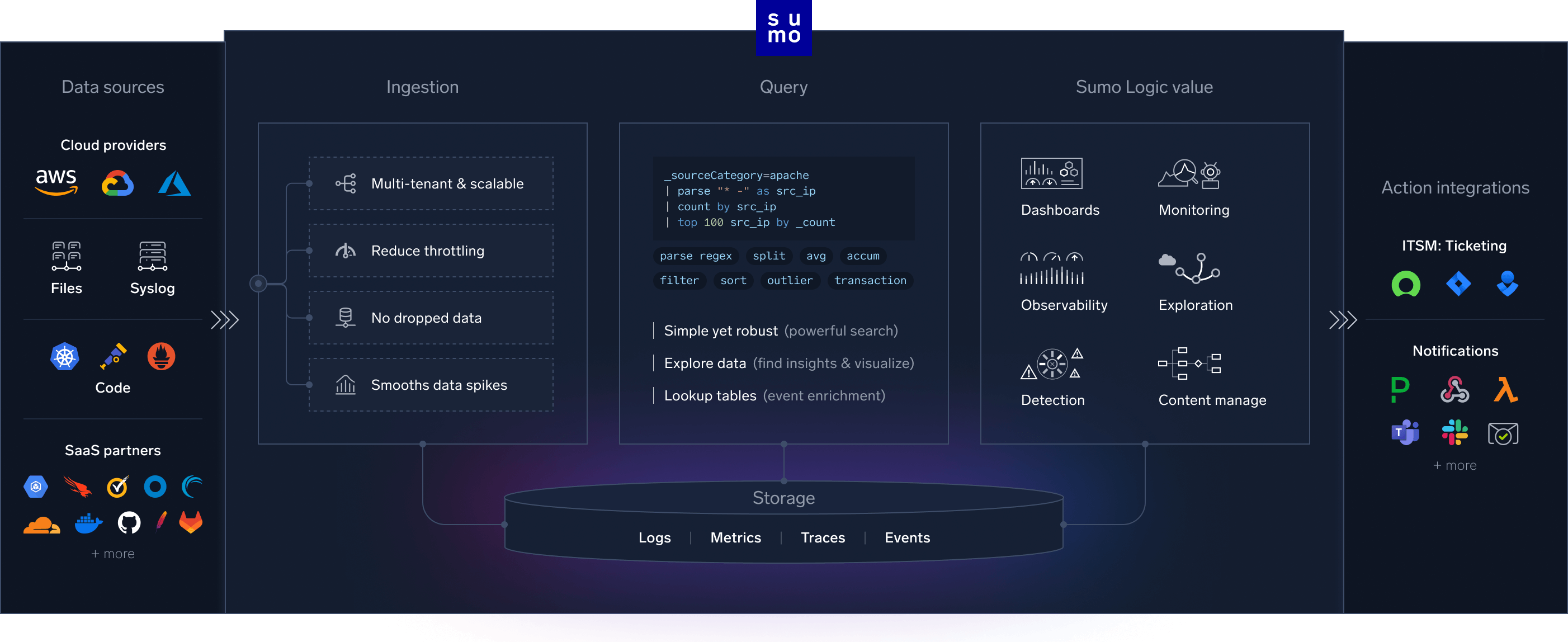Click the AWS logo under Cloud providers

(56, 182)
